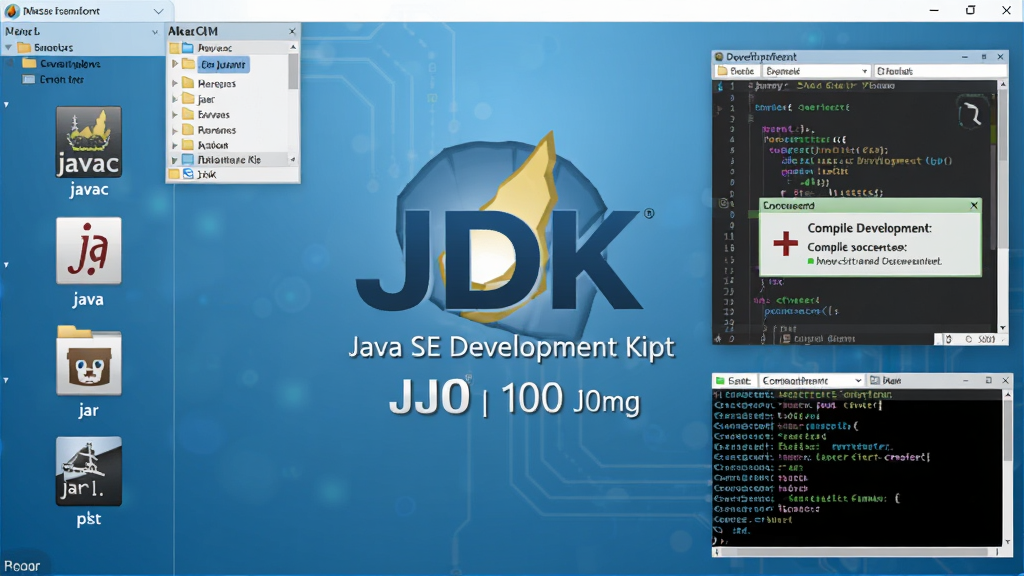Open the top title bar dropdown chevron
The height and width of the screenshot is (576, 1024).
point(158,11)
